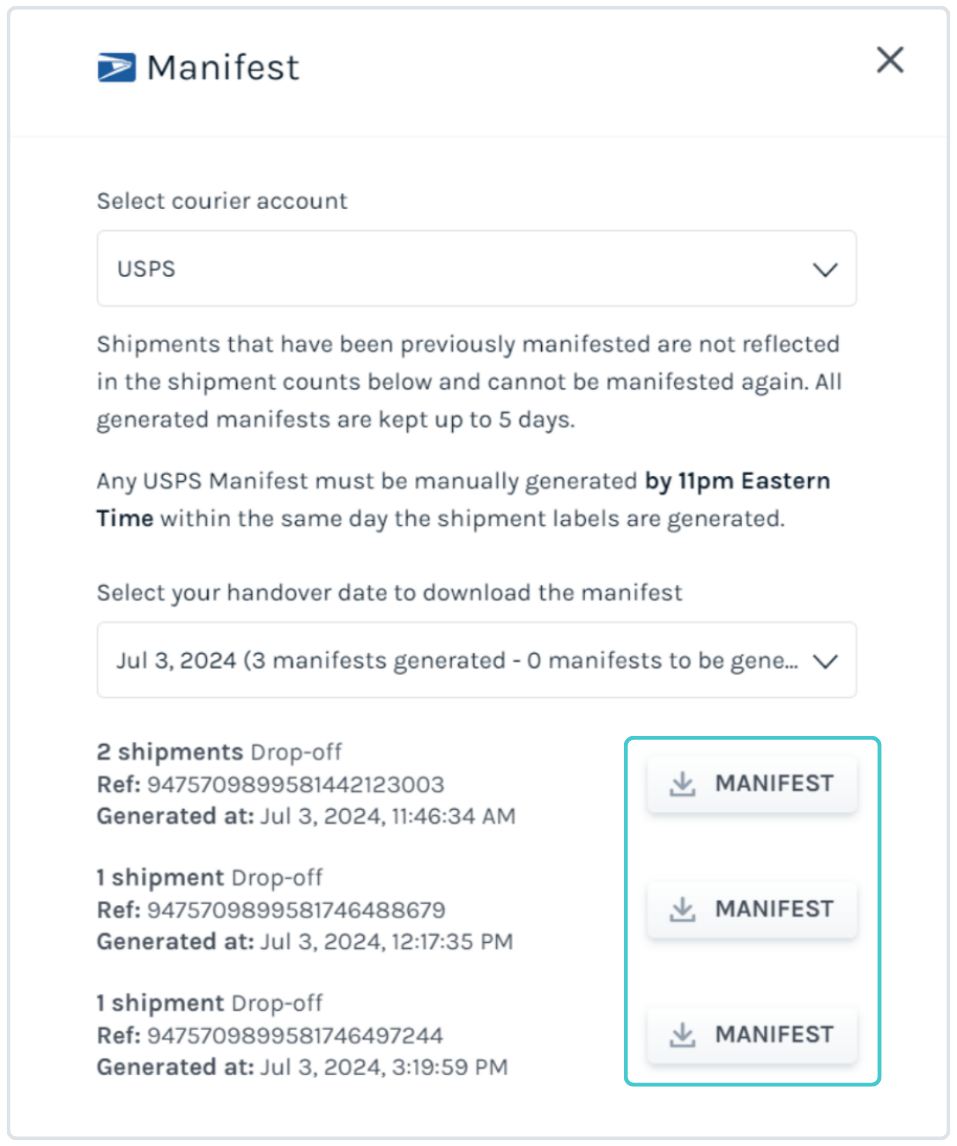The width and height of the screenshot is (957, 1146).
Task: Click the bold "by 11pm Eastern" text
Action: 737,481
